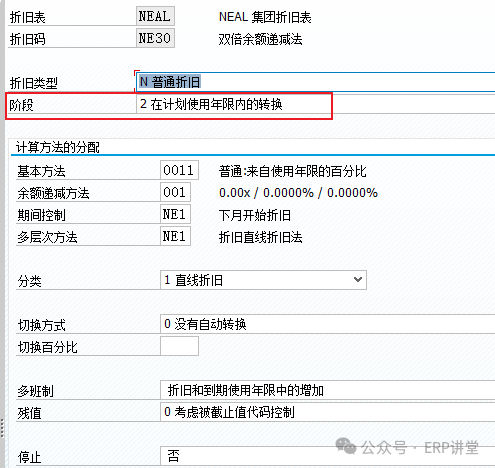The image size is (495, 468).
Task: Click the 折旧表 NEAL field
Action: click(x=155, y=16)
